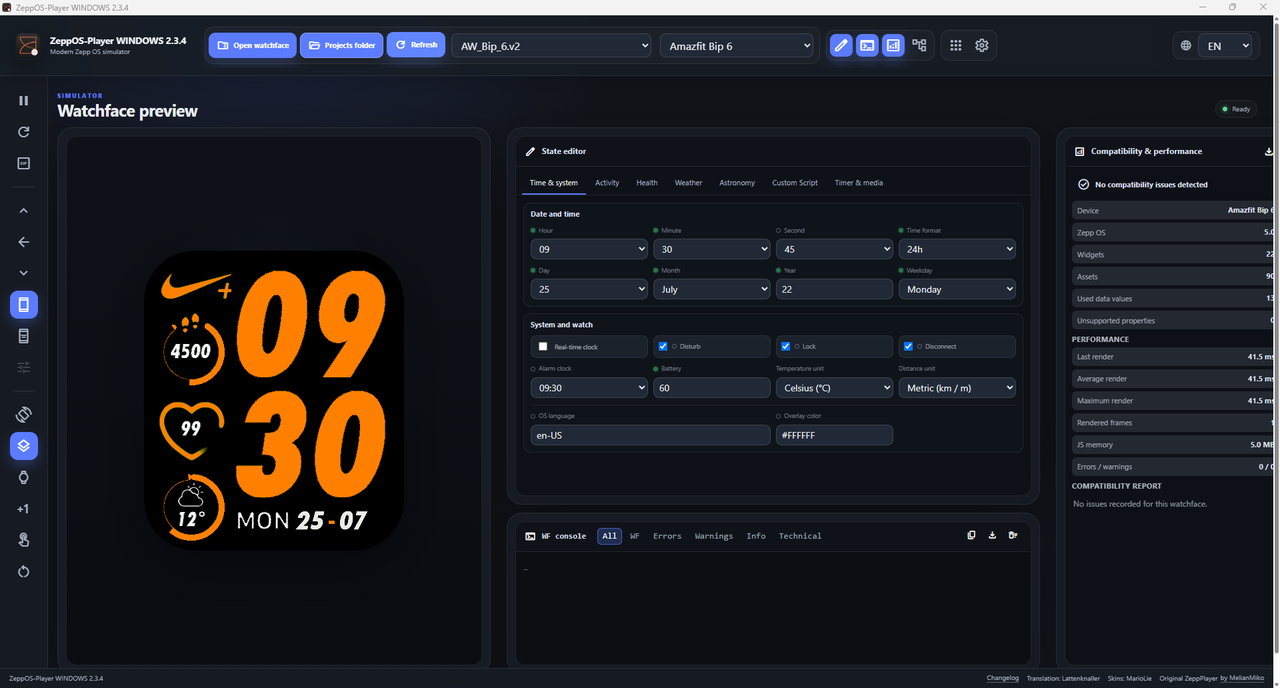The width and height of the screenshot is (1280, 688).
Task: Open the Month dropdown showing July
Action: 711,289
